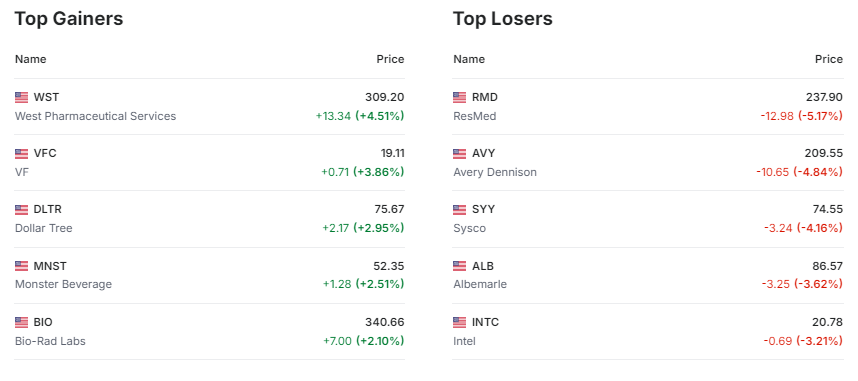The image size is (858, 381).
Task: Open Monster Beverage stock details
Action: tap(63, 284)
